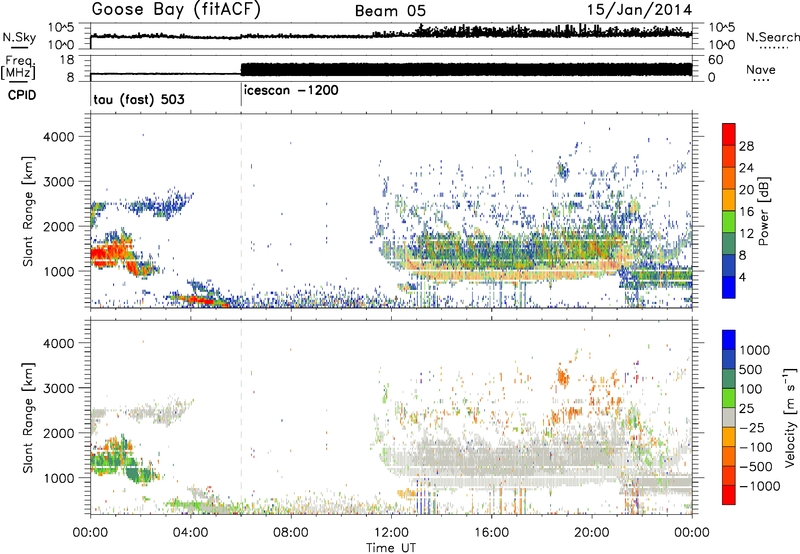Select the 'Power [dB]' color bar title
Viewport: 800px width, 554px height.
click(x=764, y=211)
